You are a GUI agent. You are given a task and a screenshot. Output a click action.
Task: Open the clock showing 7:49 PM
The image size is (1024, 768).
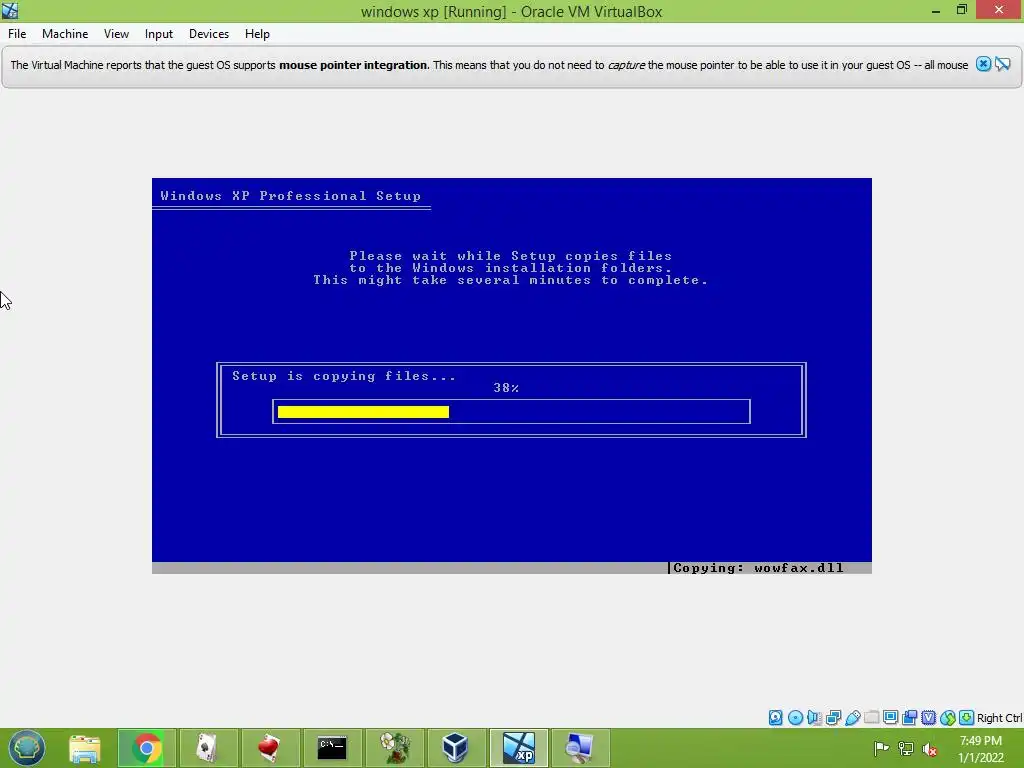981,748
